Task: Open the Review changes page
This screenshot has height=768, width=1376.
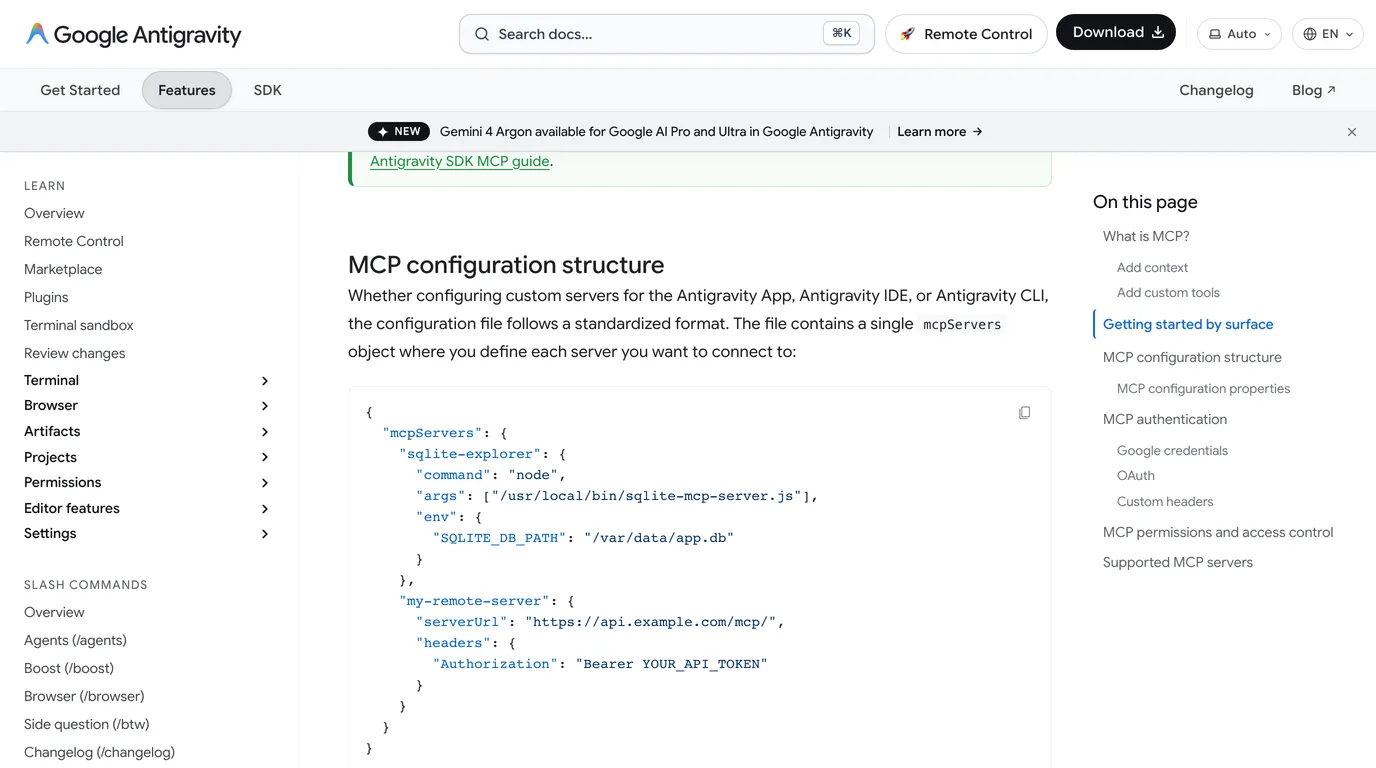Action: point(75,353)
